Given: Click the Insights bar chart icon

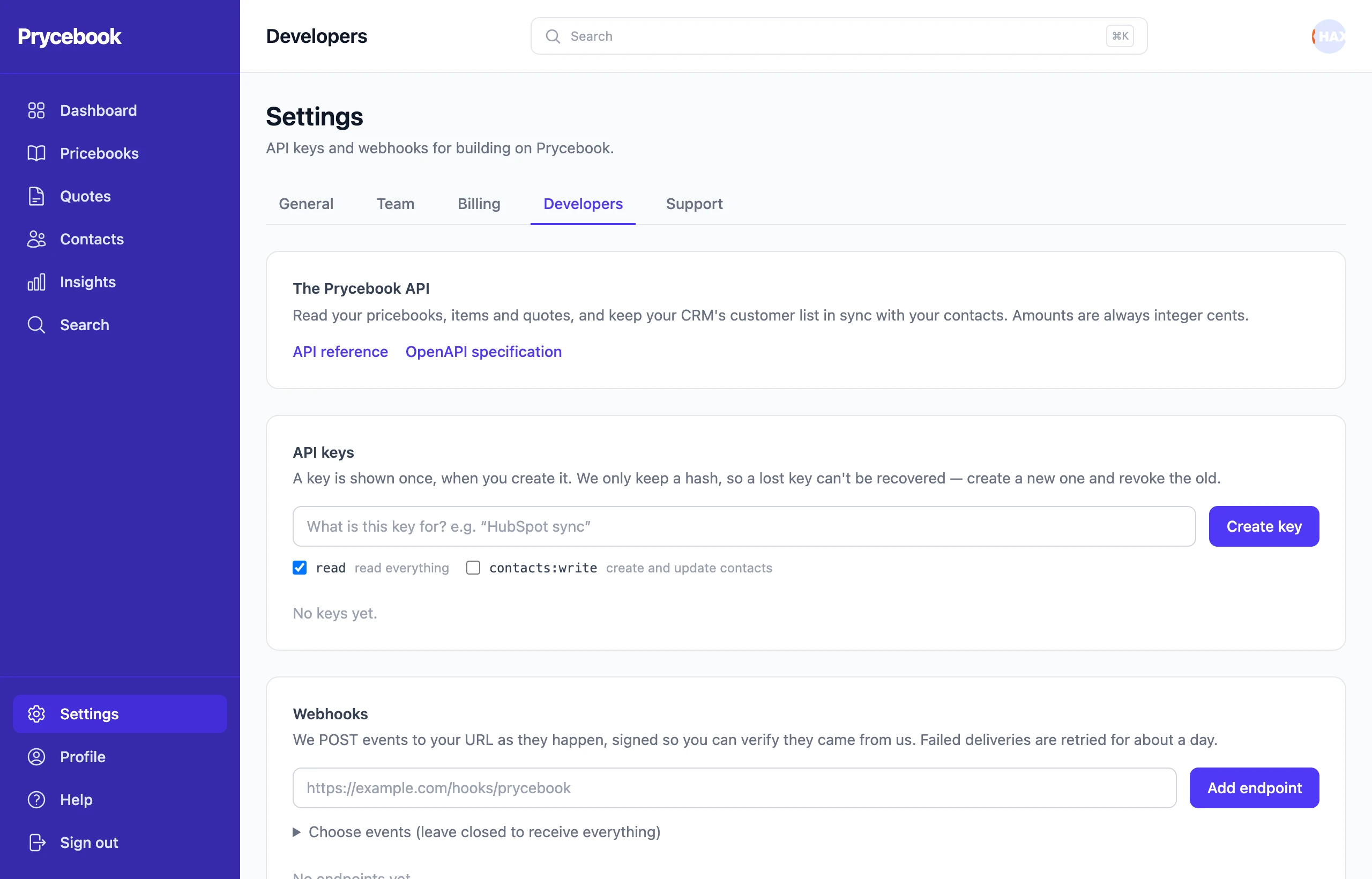Looking at the screenshot, I should pyautogui.click(x=36, y=282).
